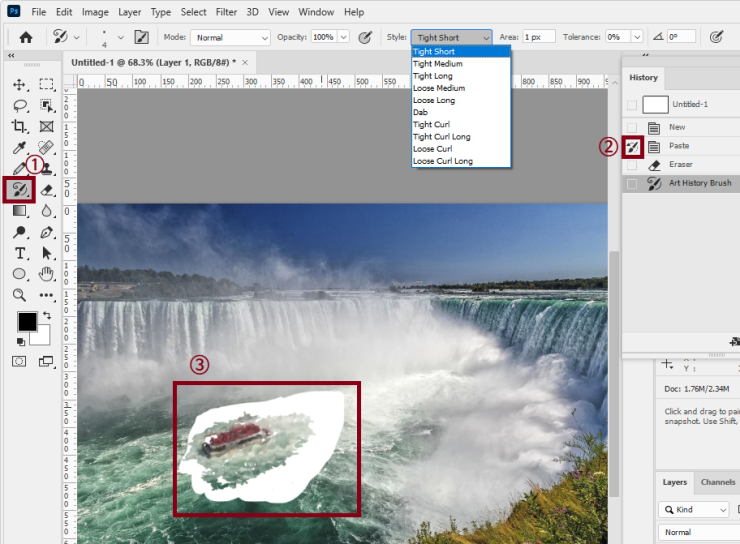
Task: Set history brush source on Paste state
Action: (x=632, y=147)
